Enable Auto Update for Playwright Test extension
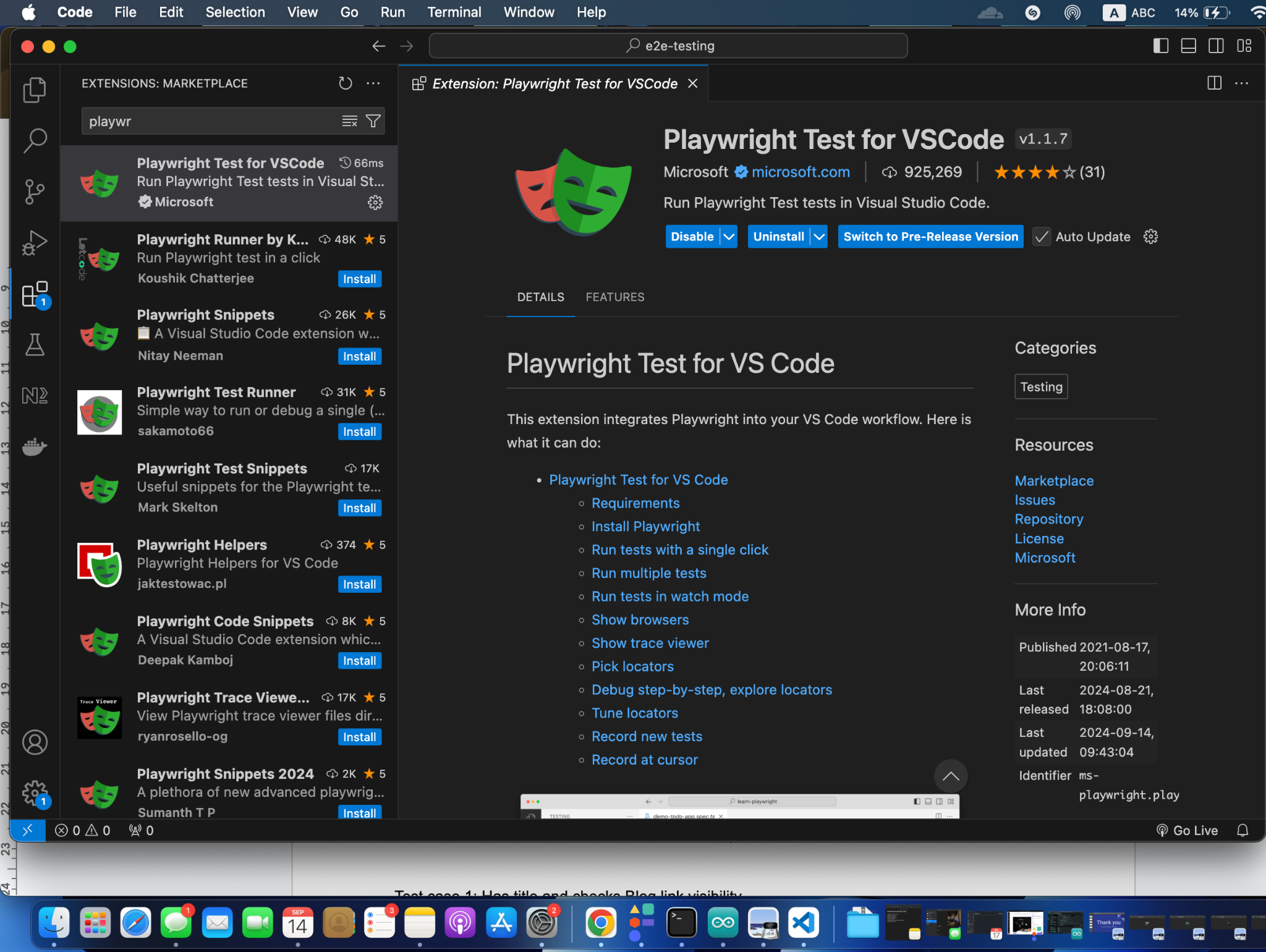The width and height of the screenshot is (1266, 952). click(1042, 237)
